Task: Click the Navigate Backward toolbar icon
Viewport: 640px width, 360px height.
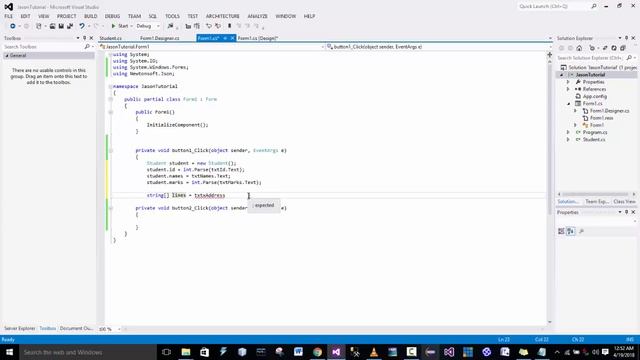Action: (x=13, y=26)
